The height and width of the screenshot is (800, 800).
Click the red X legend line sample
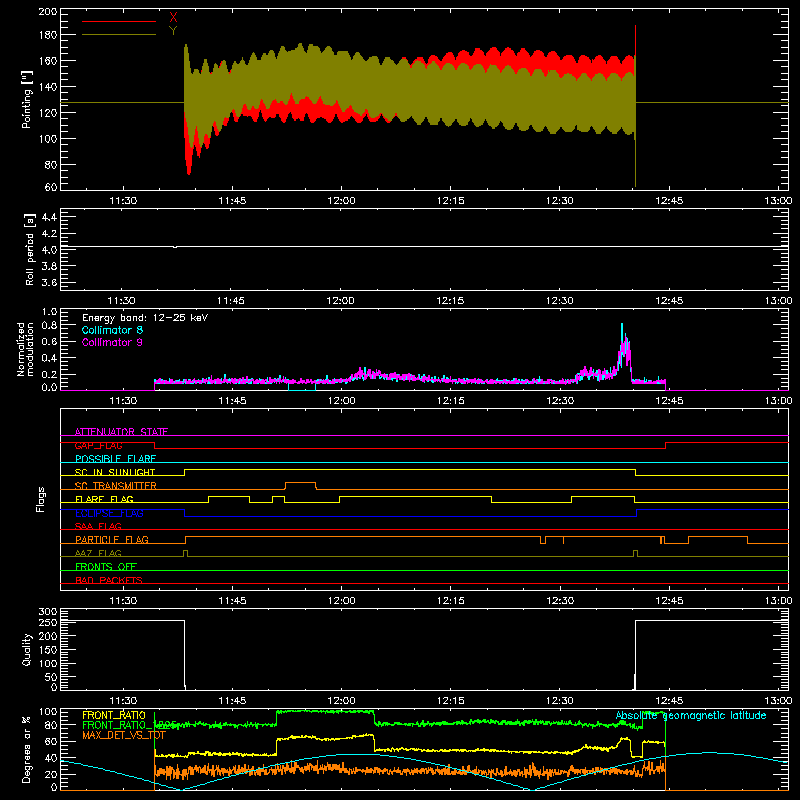click(119, 21)
